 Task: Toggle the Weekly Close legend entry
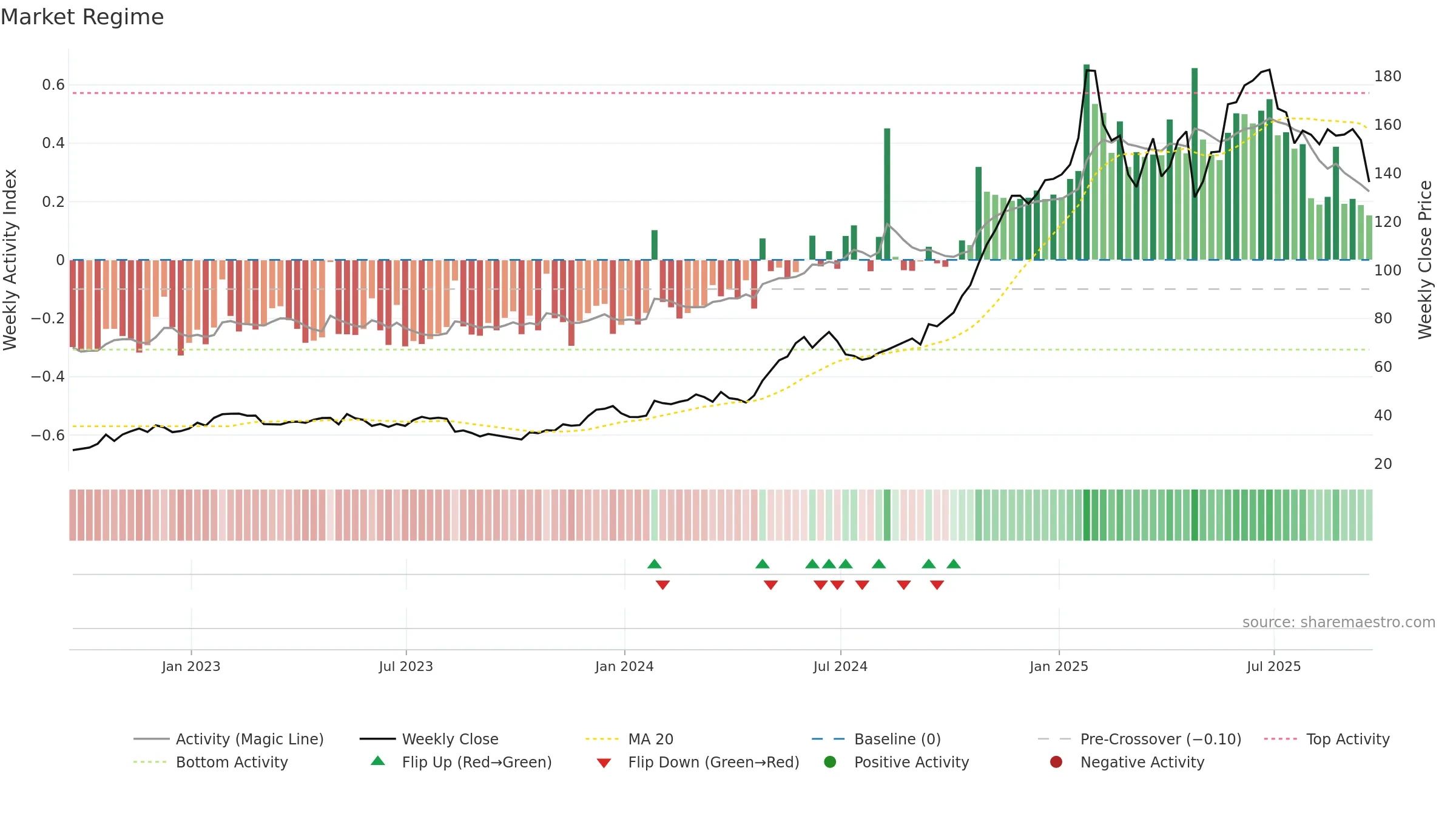click(429, 739)
